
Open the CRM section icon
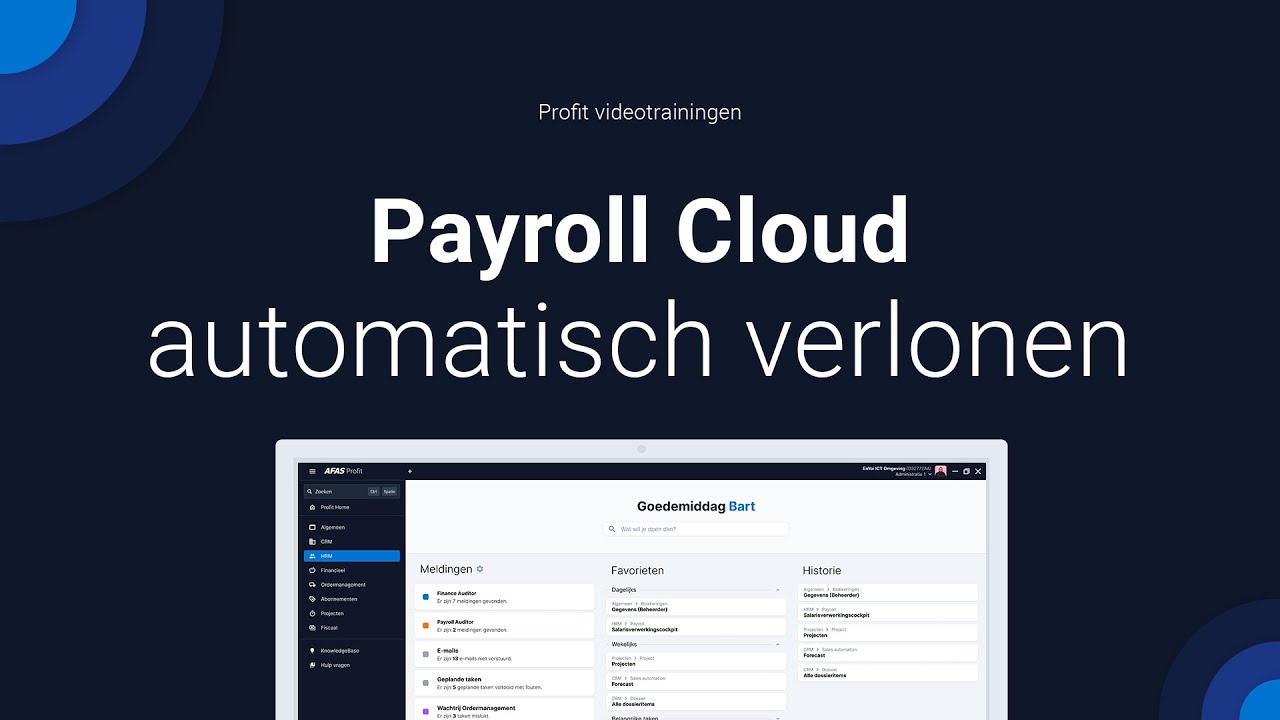(x=312, y=542)
